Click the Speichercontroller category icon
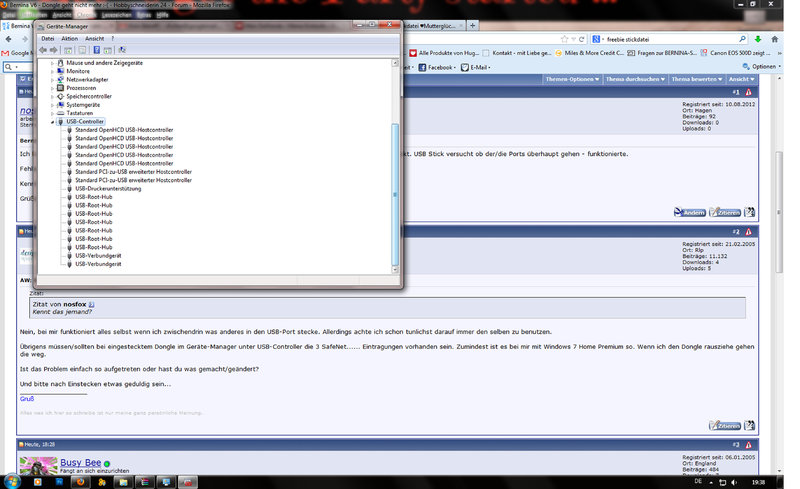800x489 pixels. (61, 96)
